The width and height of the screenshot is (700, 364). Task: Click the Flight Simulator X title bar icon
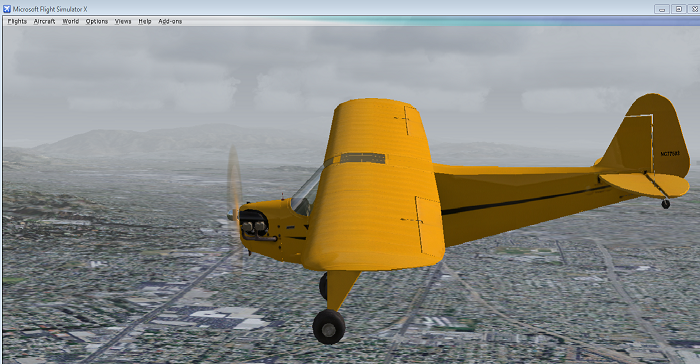pos(7,9)
